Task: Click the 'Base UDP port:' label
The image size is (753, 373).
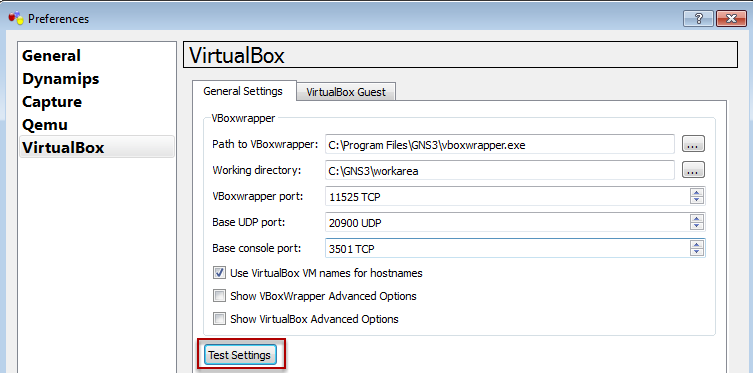Action: 249,222
